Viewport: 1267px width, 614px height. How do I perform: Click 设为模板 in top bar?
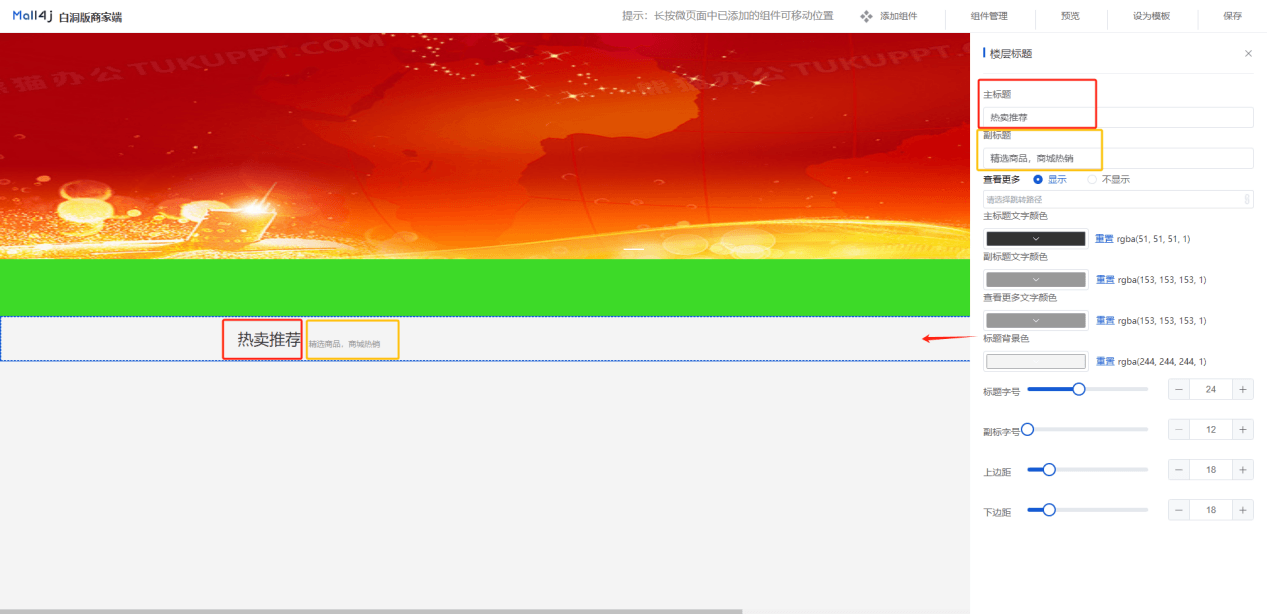coord(1151,16)
